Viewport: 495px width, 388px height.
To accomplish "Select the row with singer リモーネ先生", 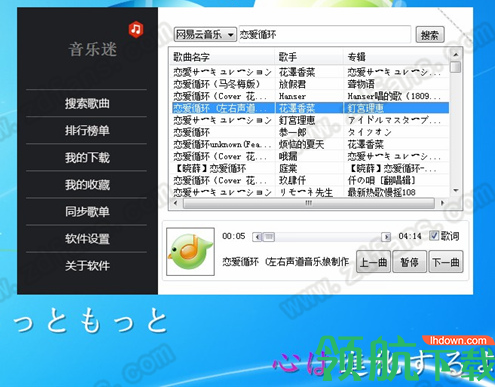I will tap(310, 192).
